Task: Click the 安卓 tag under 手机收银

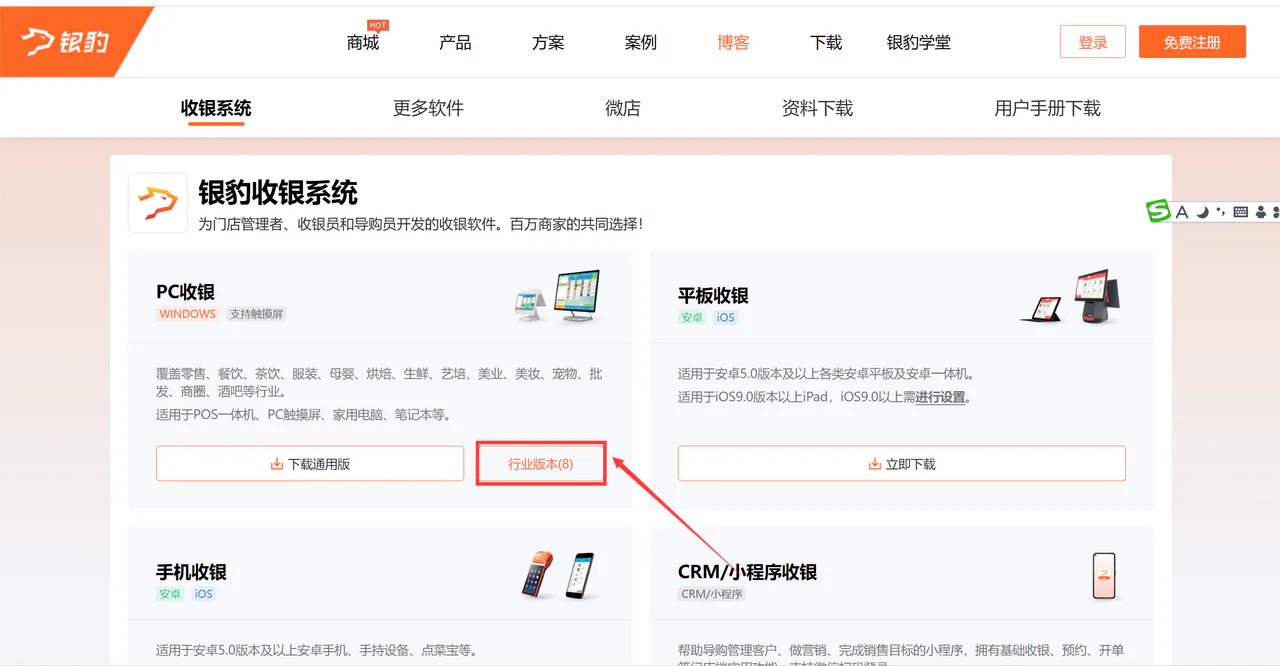Action: pyautogui.click(x=170, y=594)
